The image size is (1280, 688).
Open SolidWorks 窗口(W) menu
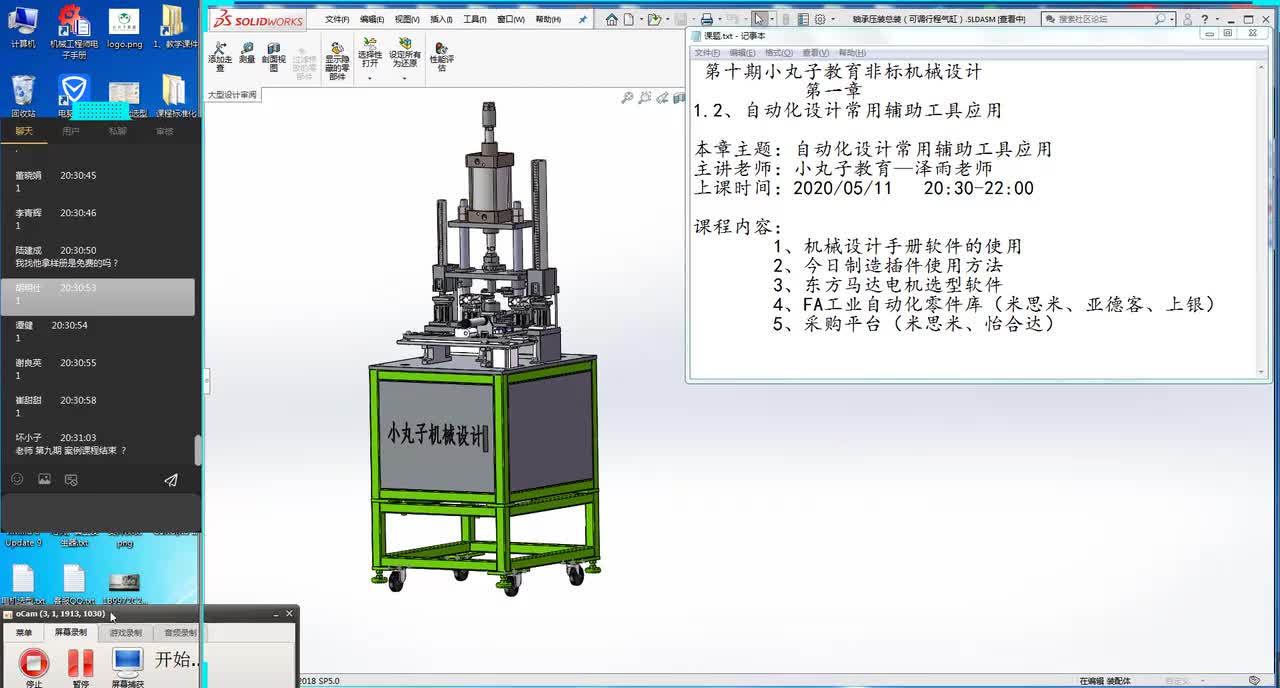[511, 19]
